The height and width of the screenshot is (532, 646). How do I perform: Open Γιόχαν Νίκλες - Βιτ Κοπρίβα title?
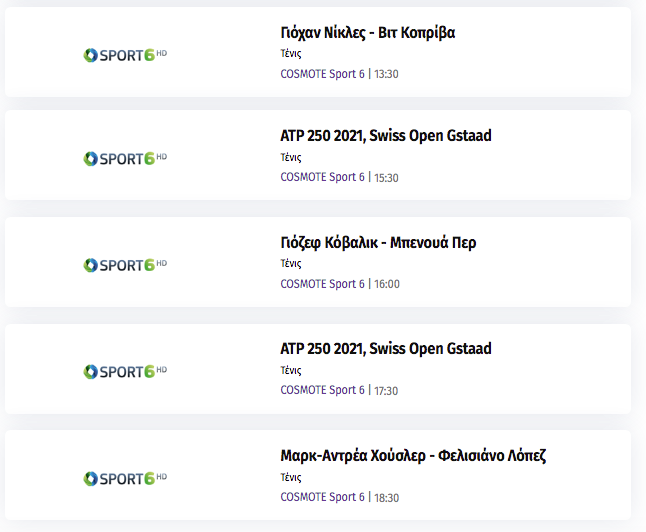[367, 33]
